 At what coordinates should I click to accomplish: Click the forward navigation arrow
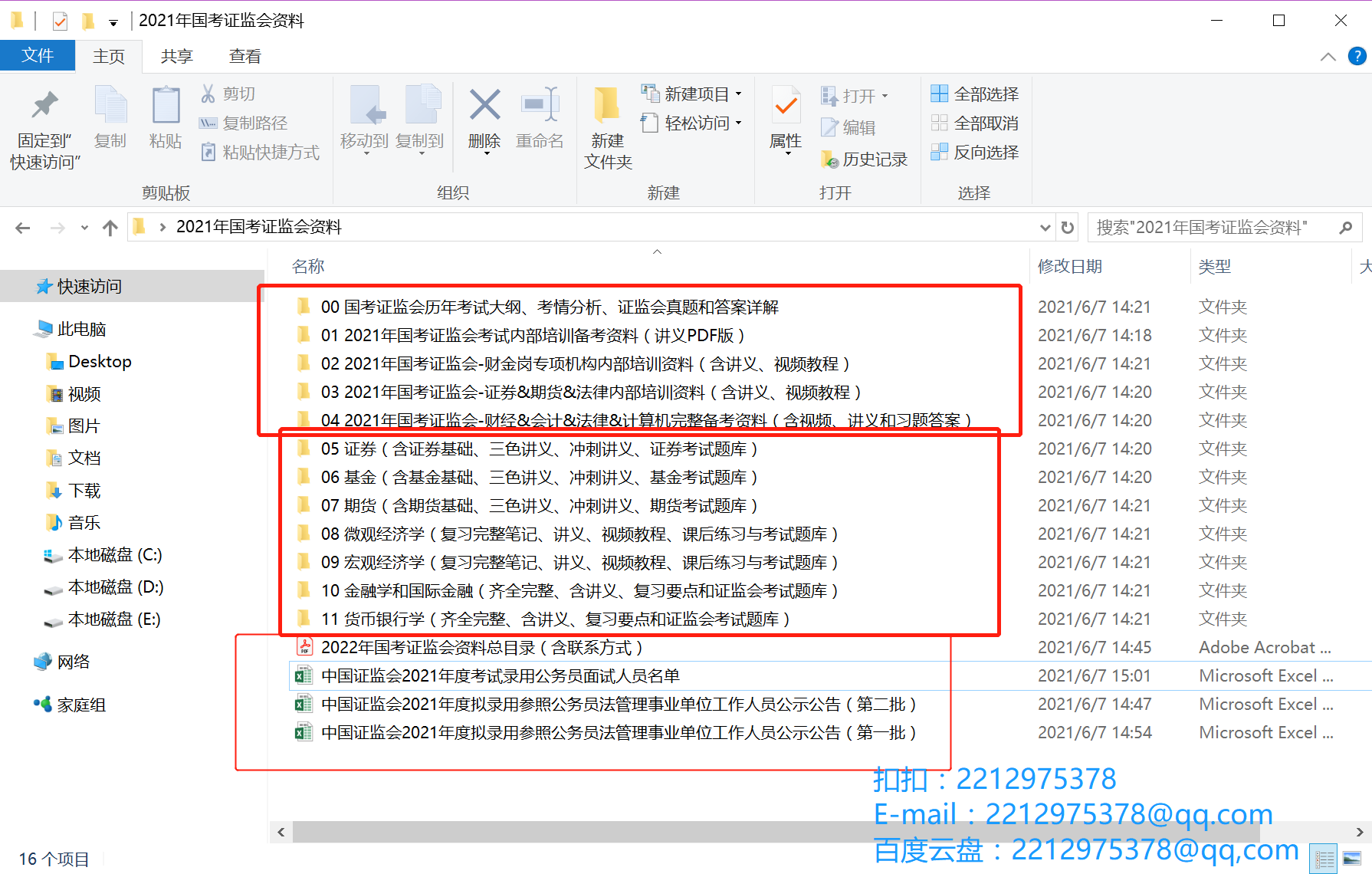[57, 228]
